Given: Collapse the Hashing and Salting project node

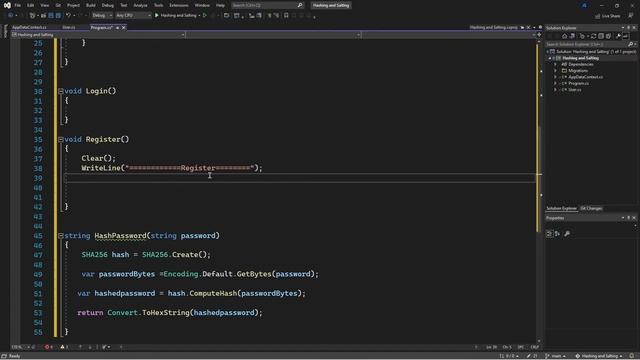Looking at the screenshot, I should coord(550,58).
